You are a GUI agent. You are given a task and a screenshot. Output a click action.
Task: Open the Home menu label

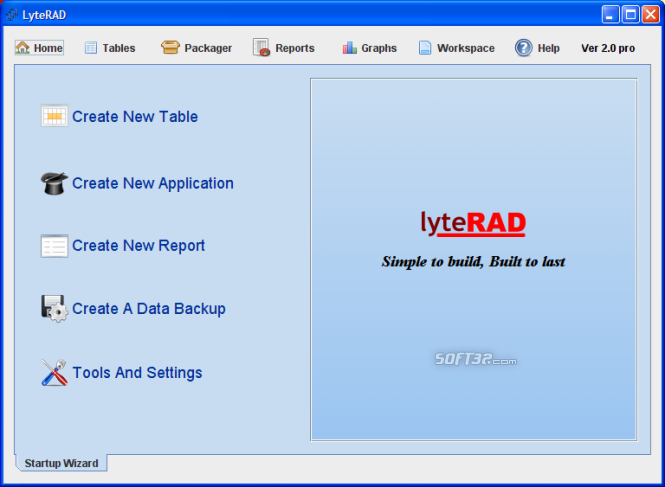[48, 48]
